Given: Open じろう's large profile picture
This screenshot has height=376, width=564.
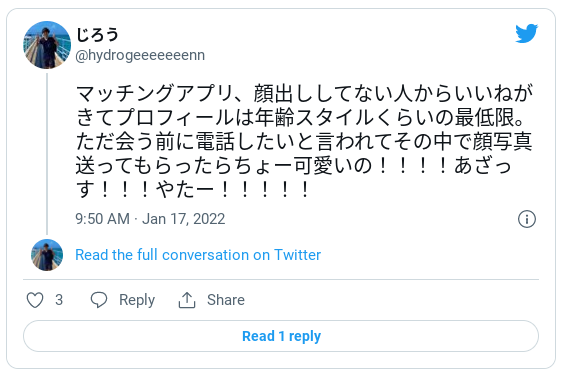Looking at the screenshot, I should tap(47, 45).
